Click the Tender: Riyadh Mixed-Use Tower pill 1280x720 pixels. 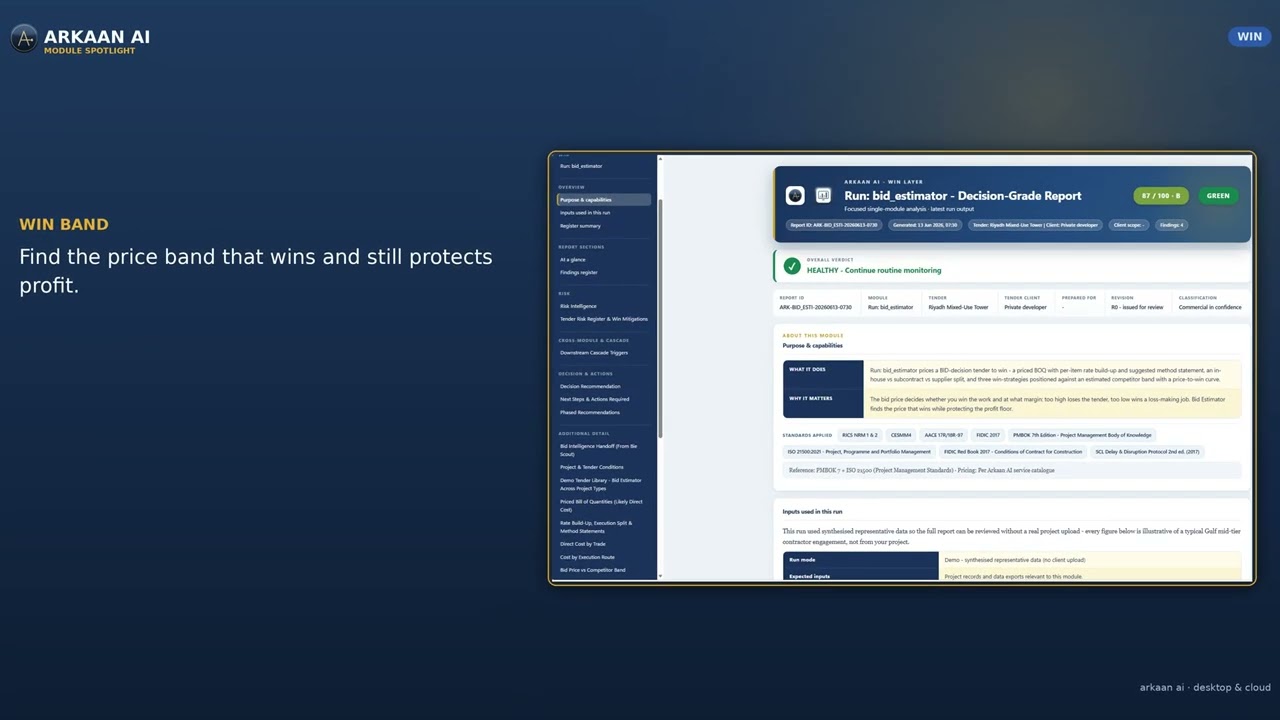1035,225
